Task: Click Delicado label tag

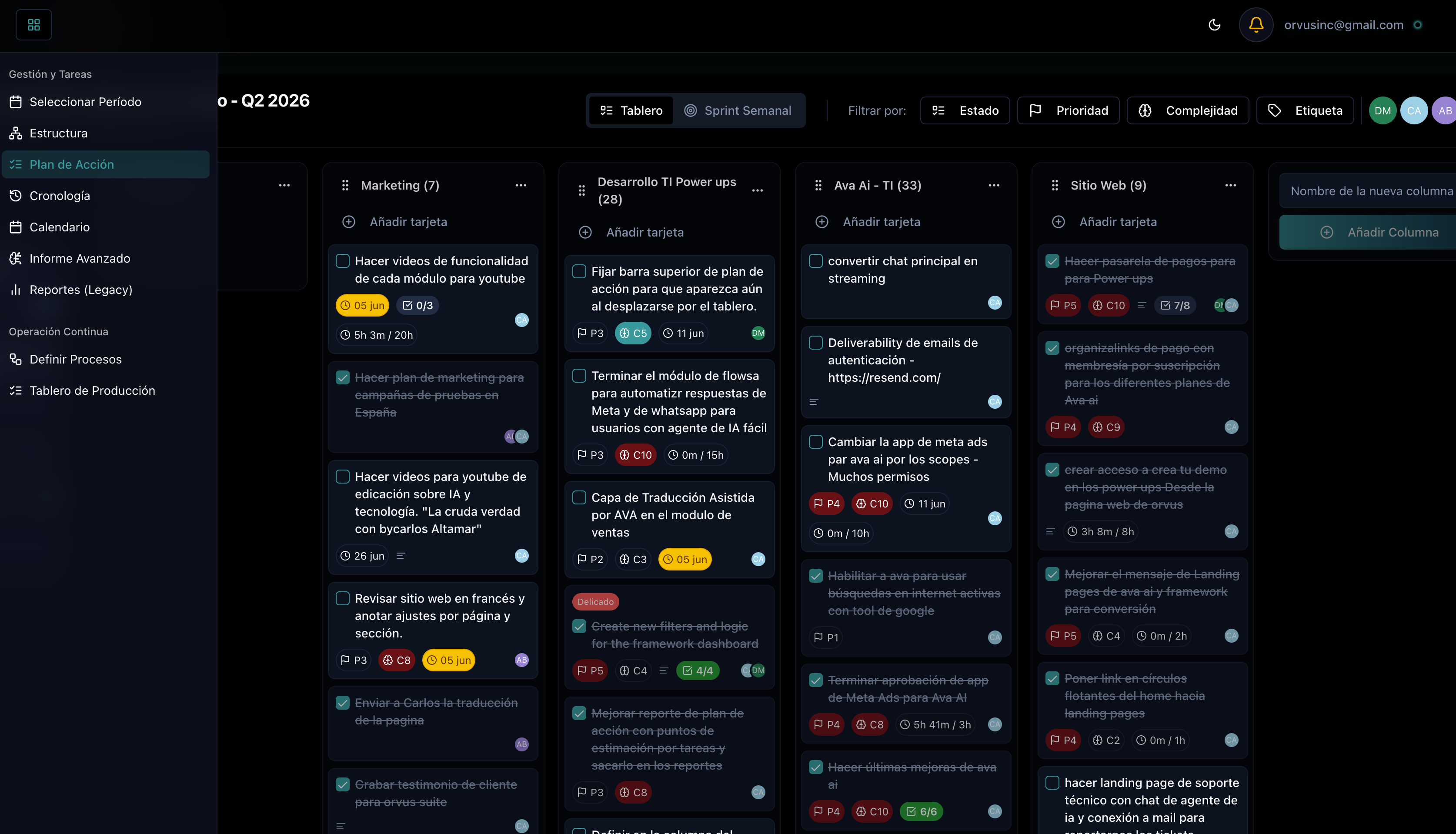Action: tap(595, 601)
